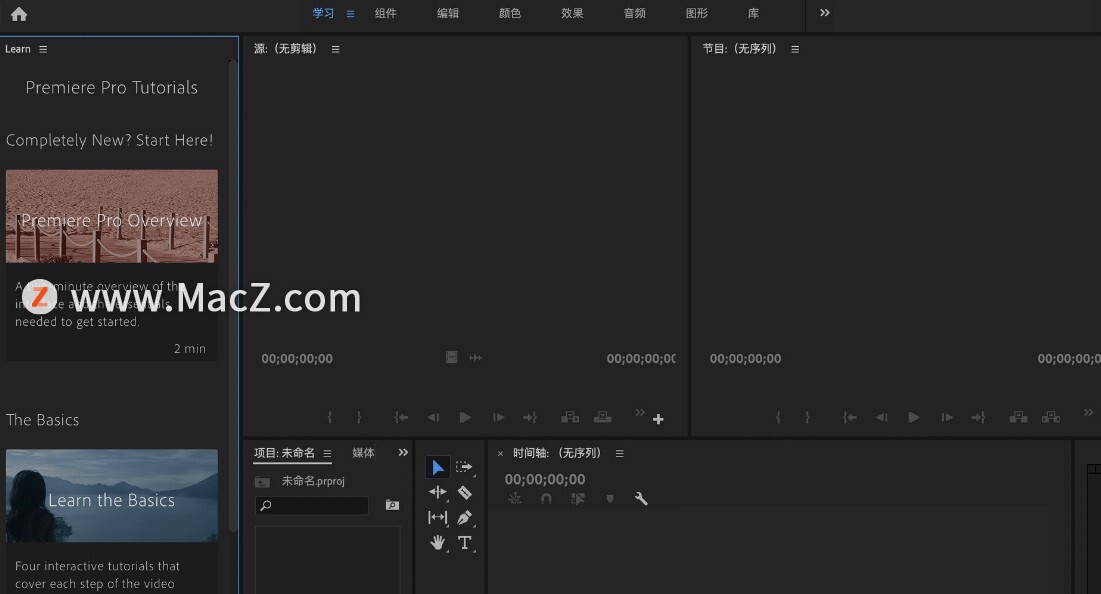Step back one frame in Source monitor
This screenshot has width=1101, height=594.
click(x=433, y=417)
